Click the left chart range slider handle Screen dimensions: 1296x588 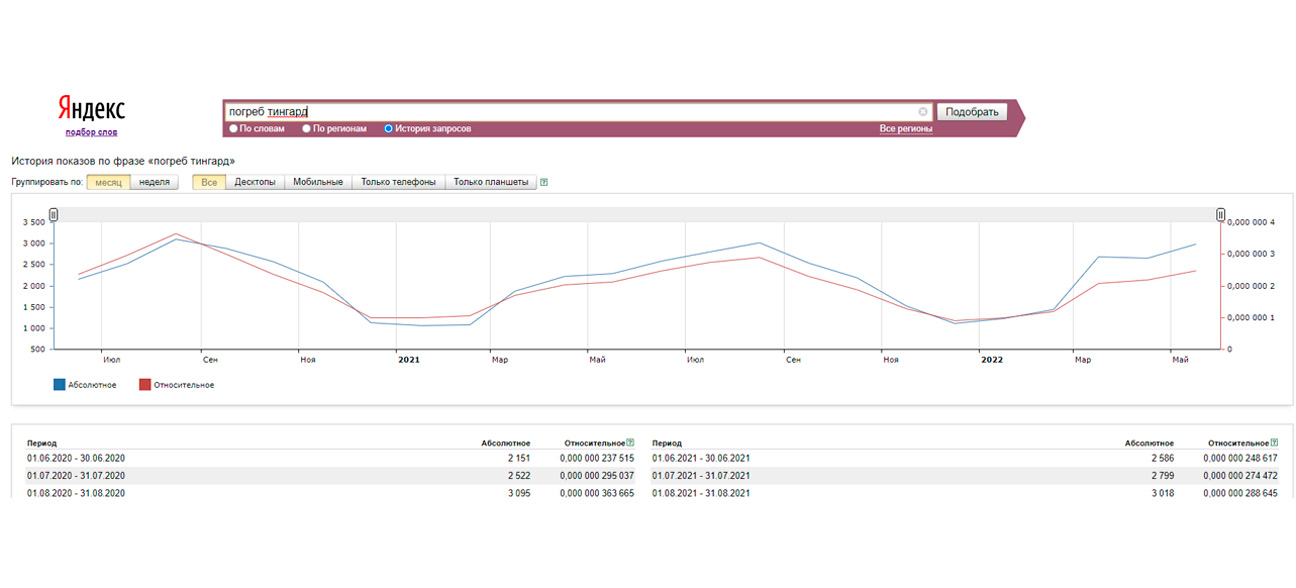(54, 214)
